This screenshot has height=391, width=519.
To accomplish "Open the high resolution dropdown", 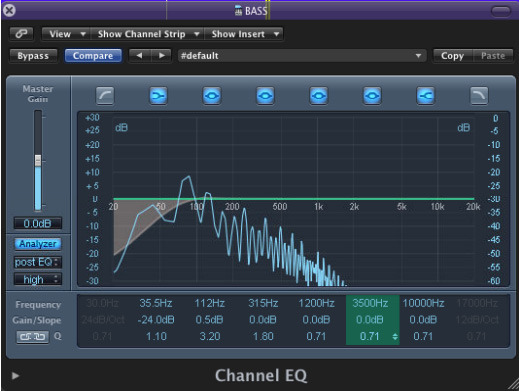I will 38,279.
